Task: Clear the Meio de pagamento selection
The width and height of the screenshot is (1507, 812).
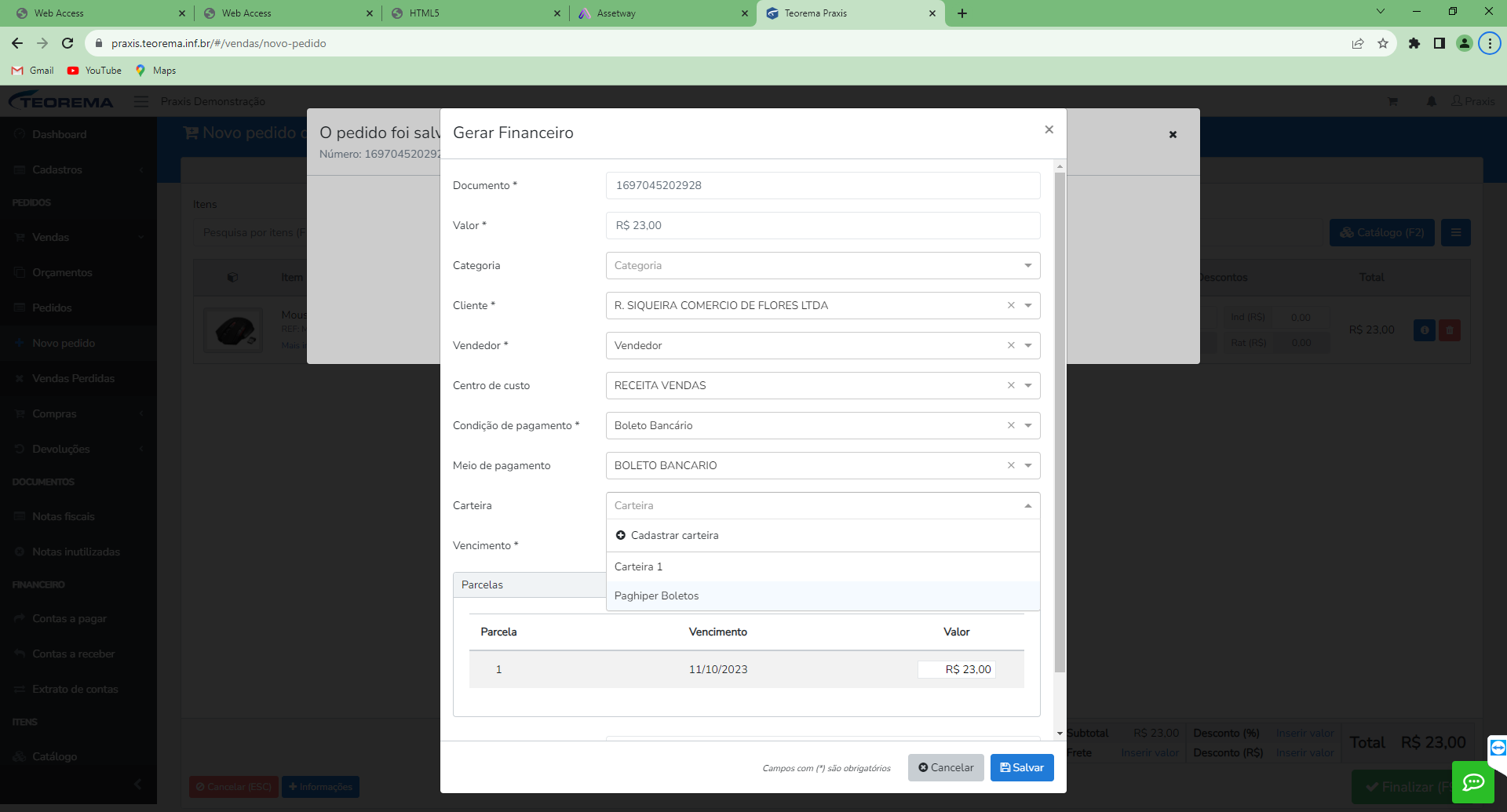Action: pos(1011,465)
